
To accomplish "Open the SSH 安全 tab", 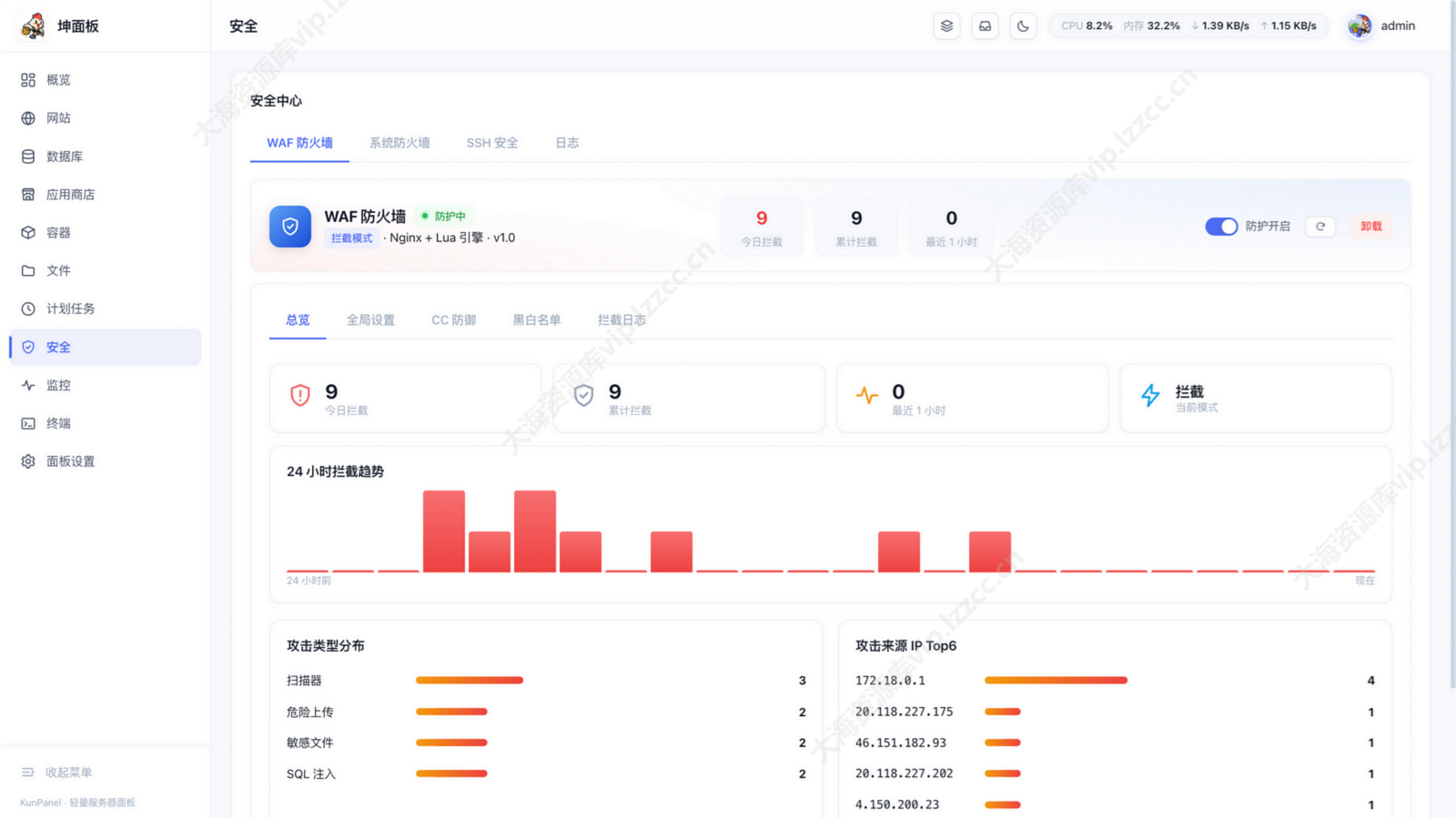I will tap(492, 143).
